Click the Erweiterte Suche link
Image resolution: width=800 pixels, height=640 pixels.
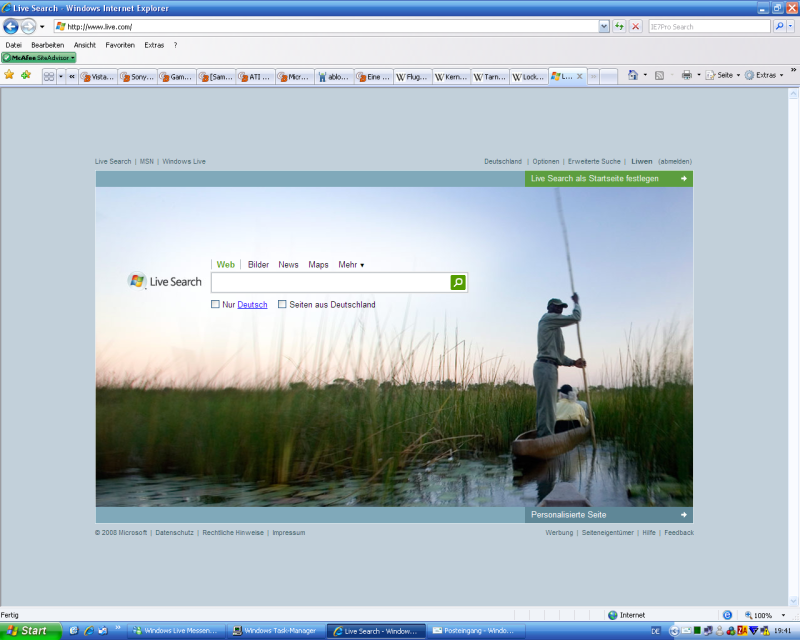pos(594,161)
